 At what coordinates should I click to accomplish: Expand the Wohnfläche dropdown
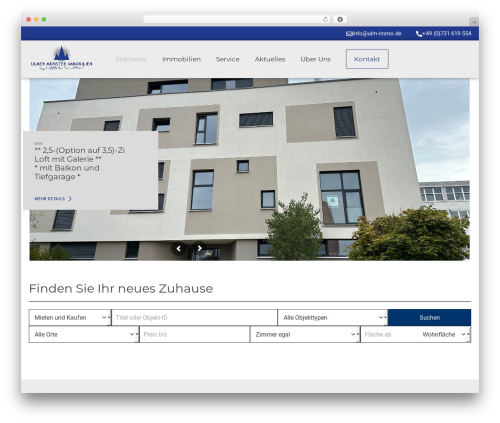tap(445, 334)
